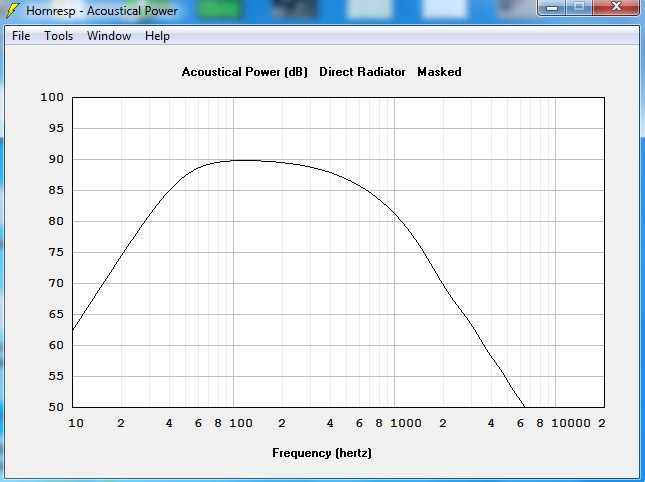Click the 100 dB y-axis value
This screenshot has height=482, width=645.
52,97
